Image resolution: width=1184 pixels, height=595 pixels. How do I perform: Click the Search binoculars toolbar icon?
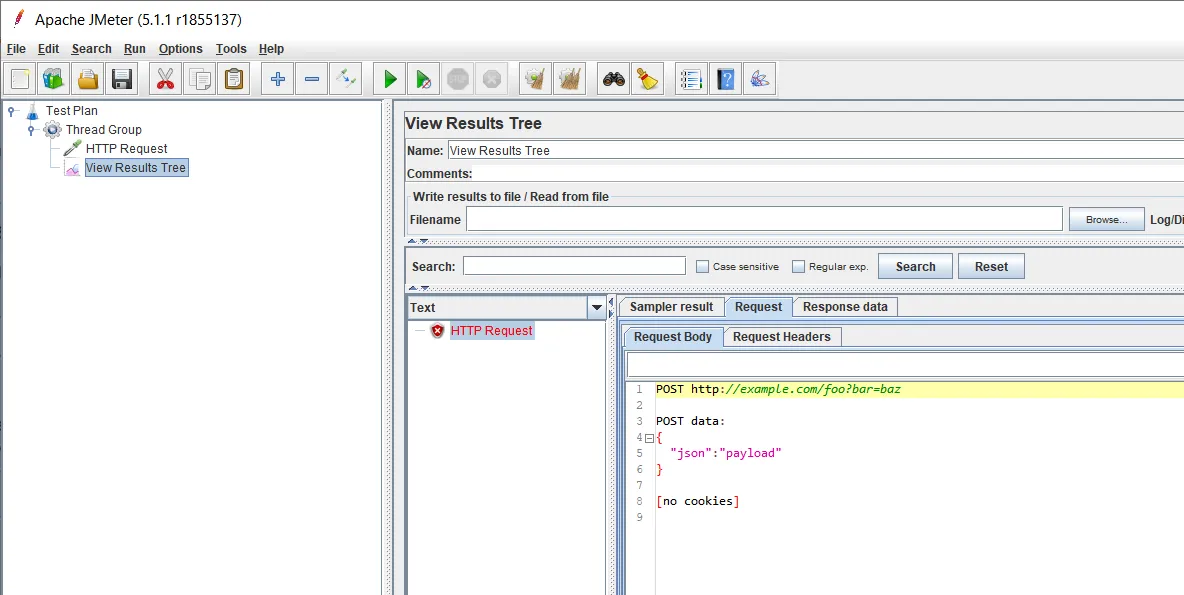pos(614,79)
